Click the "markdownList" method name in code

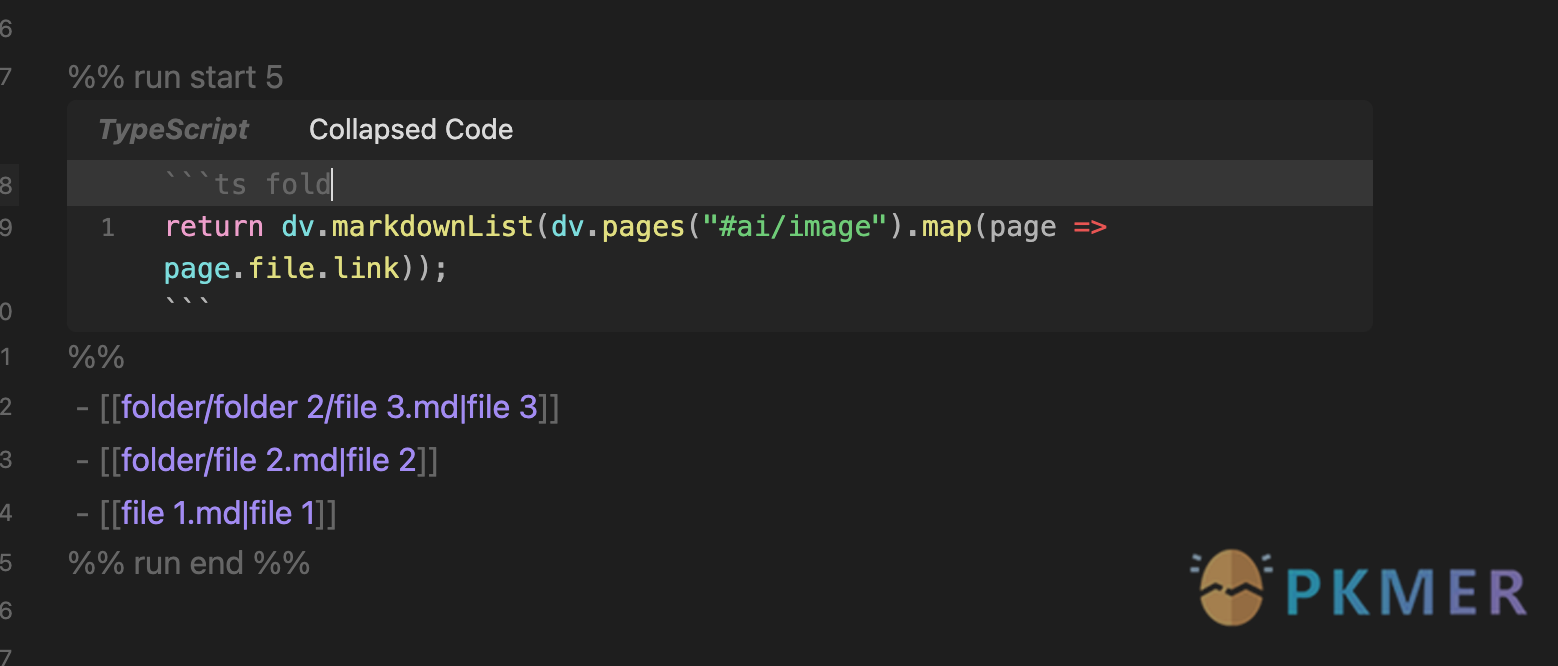pos(433,227)
